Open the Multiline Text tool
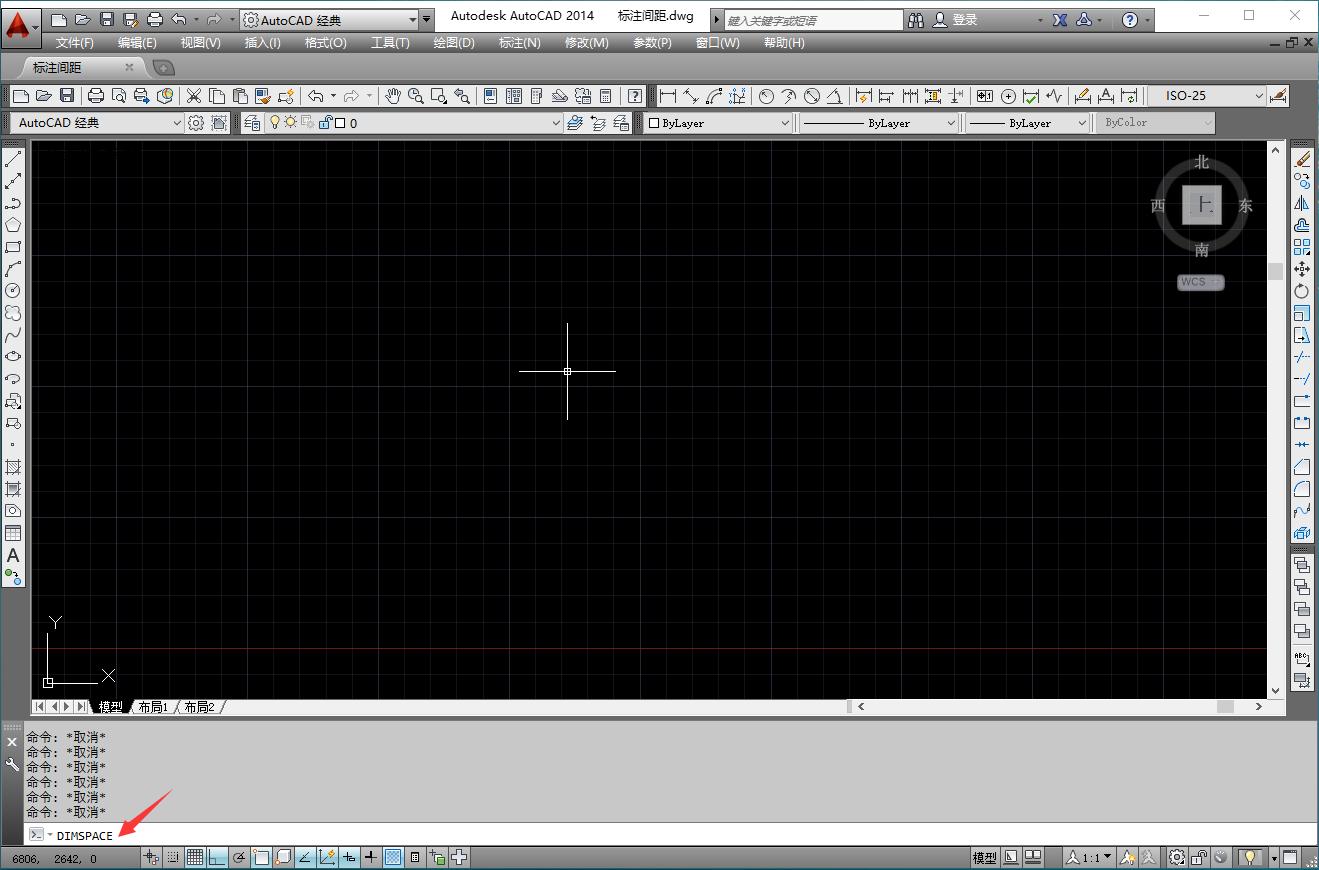Image resolution: width=1319 pixels, height=870 pixels. click(13, 558)
